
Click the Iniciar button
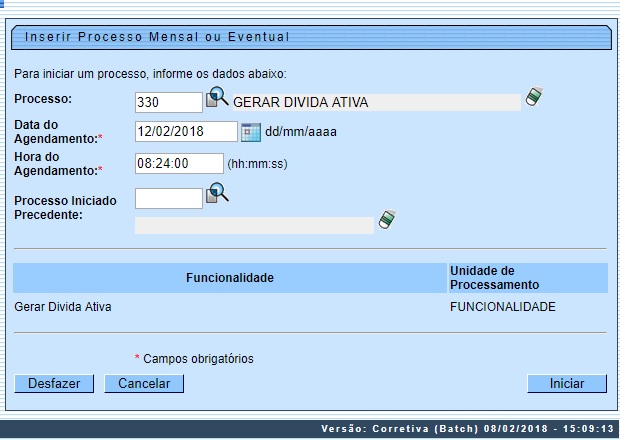[567, 383]
